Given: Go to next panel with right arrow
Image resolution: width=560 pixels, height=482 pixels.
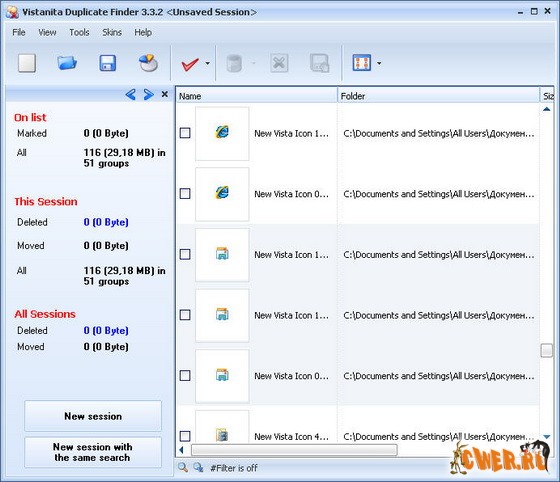Looking at the screenshot, I should (x=148, y=95).
